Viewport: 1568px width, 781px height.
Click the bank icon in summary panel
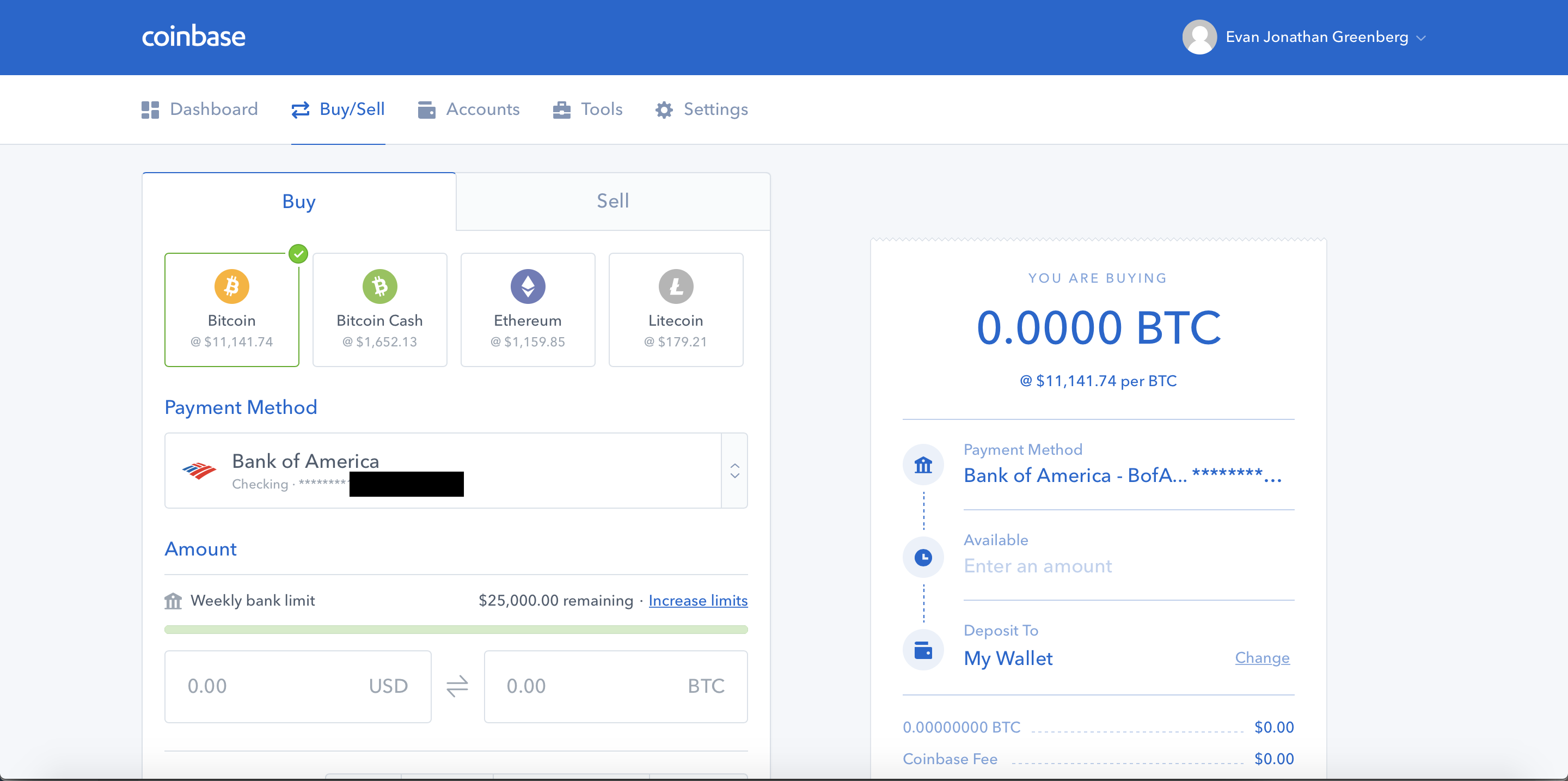pyautogui.click(x=923, y=465)
